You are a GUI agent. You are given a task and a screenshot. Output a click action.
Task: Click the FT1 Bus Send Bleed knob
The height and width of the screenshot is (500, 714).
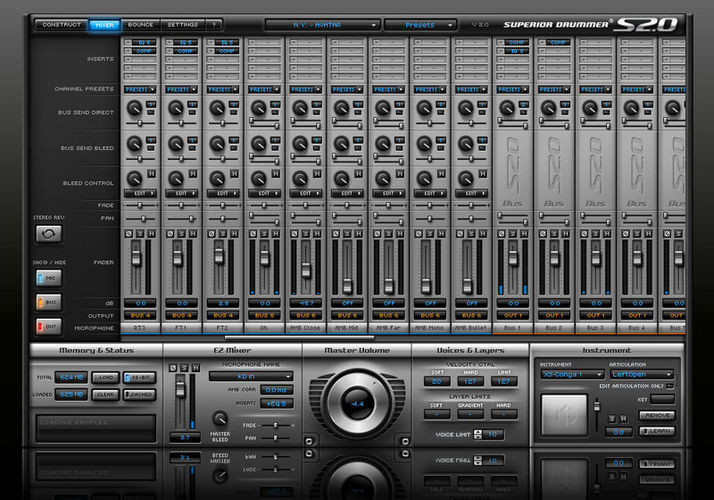[x=176, y=144]
